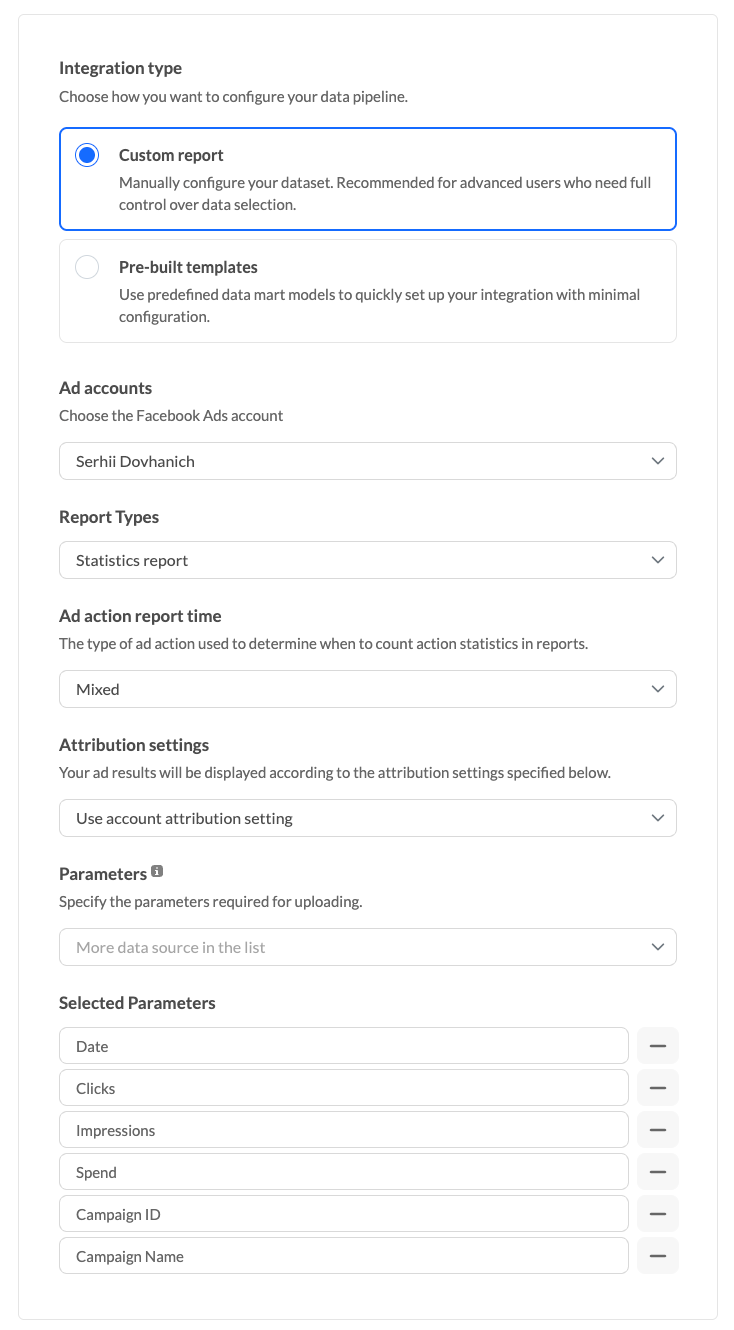Remove the Date parameter
The height and width of the screenshot is (1330, 734).
point(657,1045)
